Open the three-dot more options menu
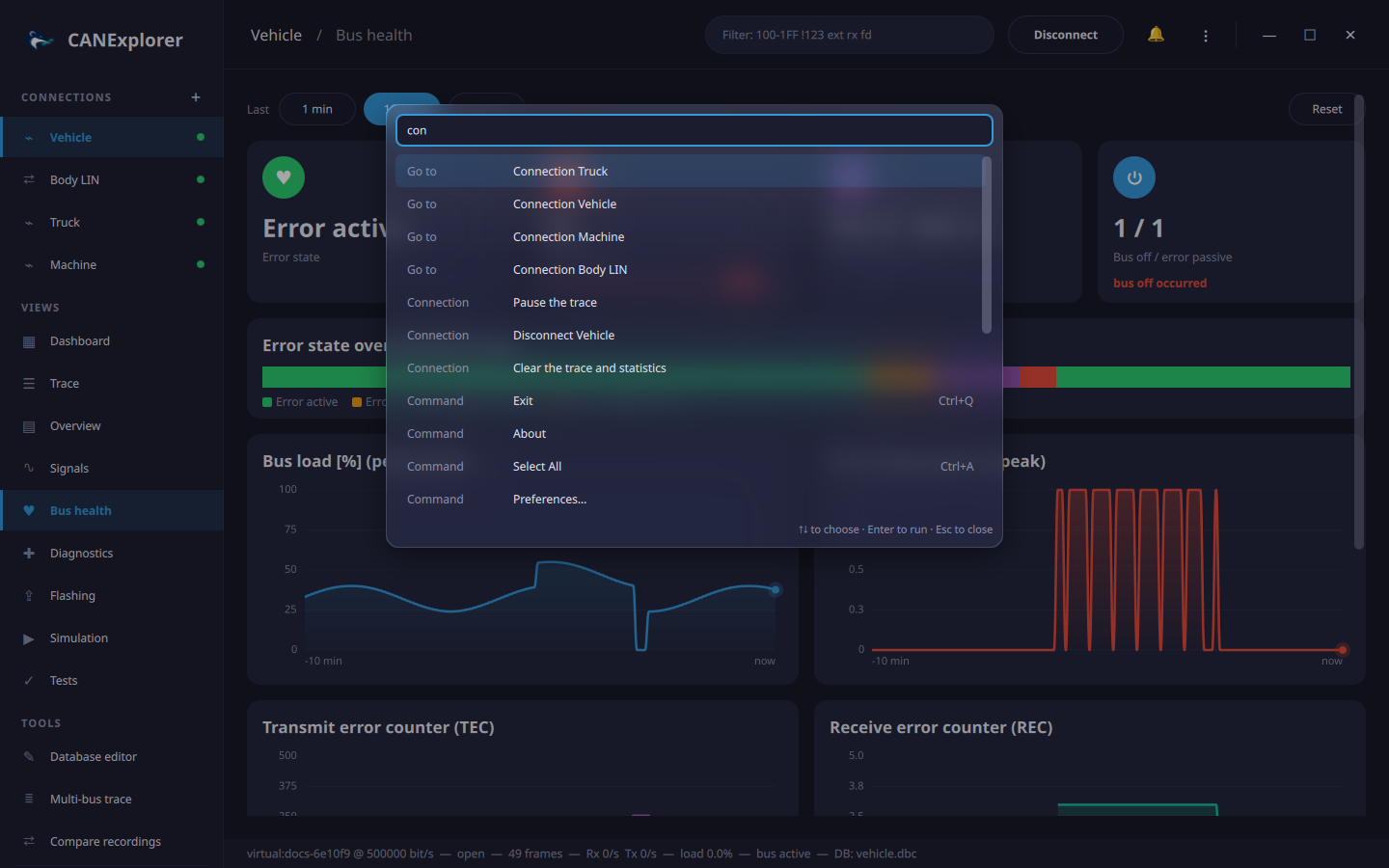Image resolution: width=1389 pixels, height=868 pixels. 1206,36
